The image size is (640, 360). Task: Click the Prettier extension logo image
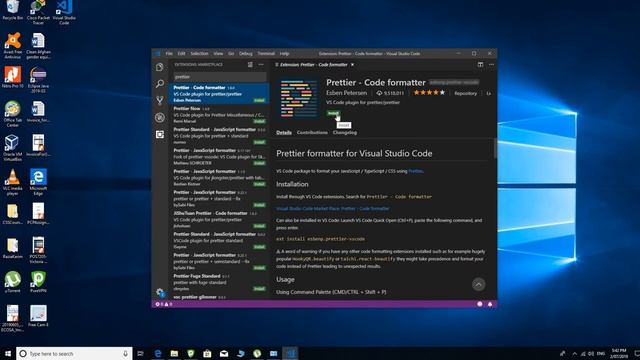pyautogui.click(x=299, y=99)
